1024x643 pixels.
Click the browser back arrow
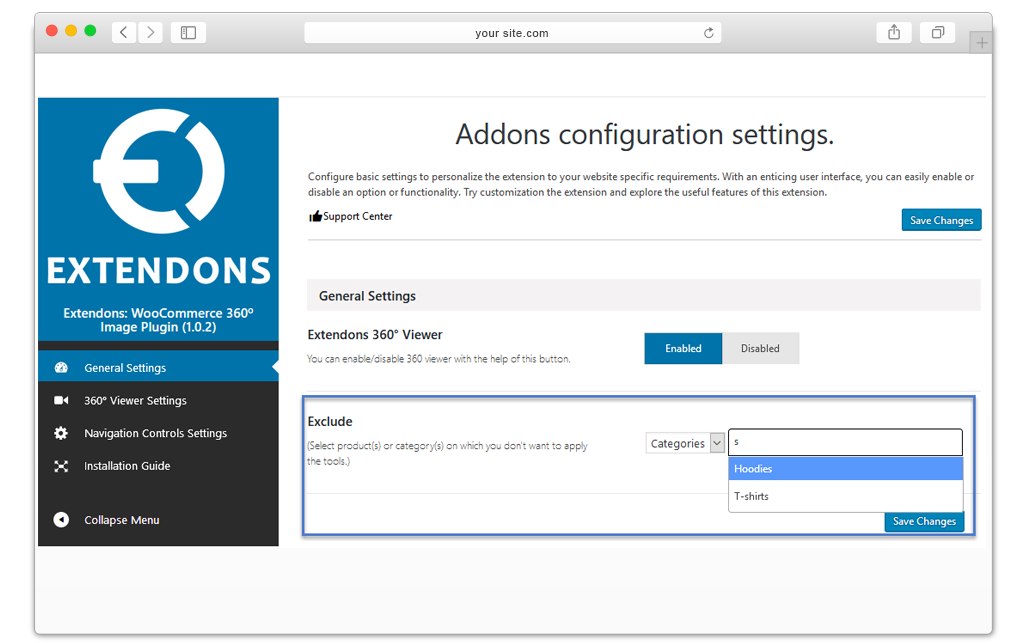[x=123, y=32]
